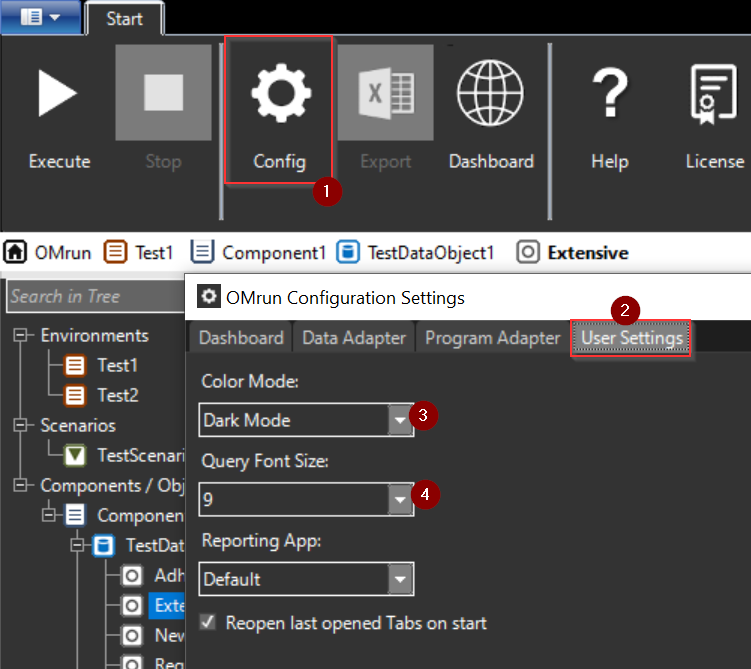751x669 pixels.
Task: Click the TestDataObject1 breadcrumb icon
Action: point(348,252)
